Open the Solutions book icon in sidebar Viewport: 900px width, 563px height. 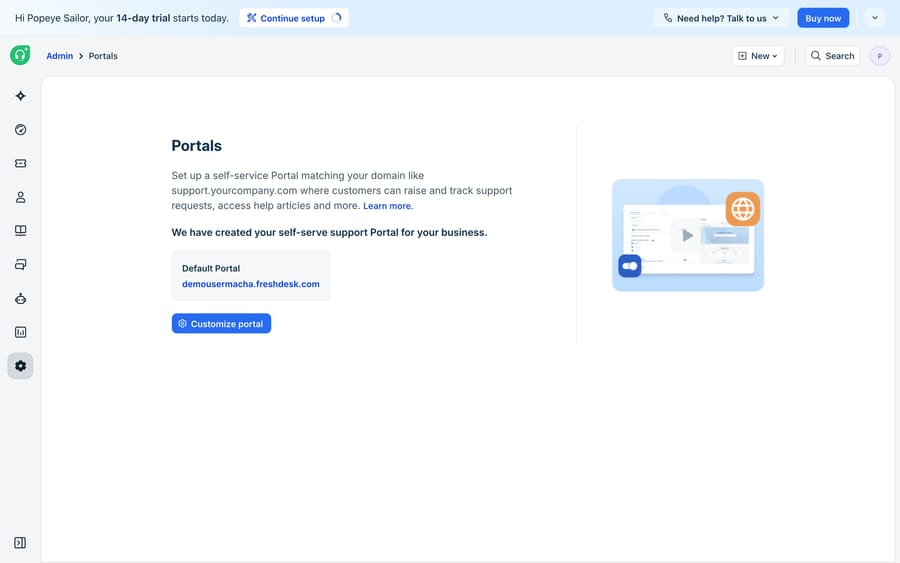coord(21,231)
